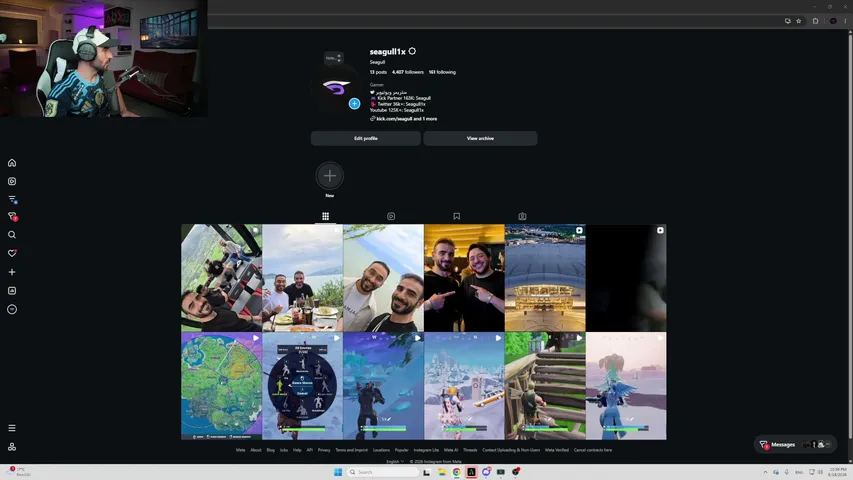Click the settings gear beside seagull1x
853x480 pixels.
point(412,51)
